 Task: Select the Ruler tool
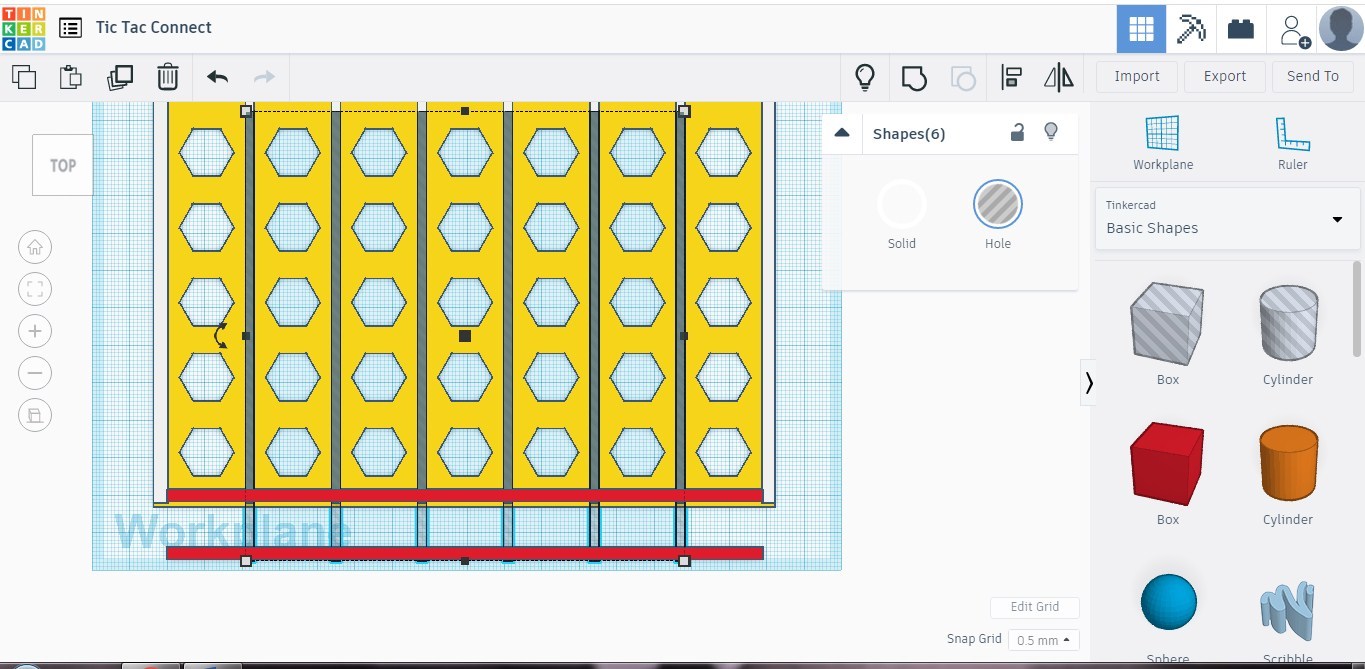pos(1292,143)
